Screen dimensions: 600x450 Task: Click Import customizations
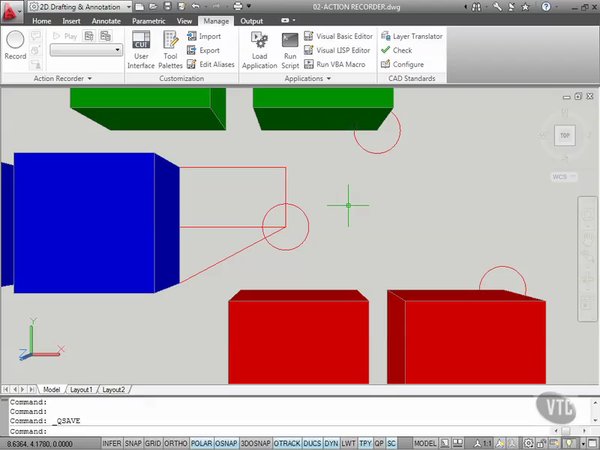coord(204,36)
